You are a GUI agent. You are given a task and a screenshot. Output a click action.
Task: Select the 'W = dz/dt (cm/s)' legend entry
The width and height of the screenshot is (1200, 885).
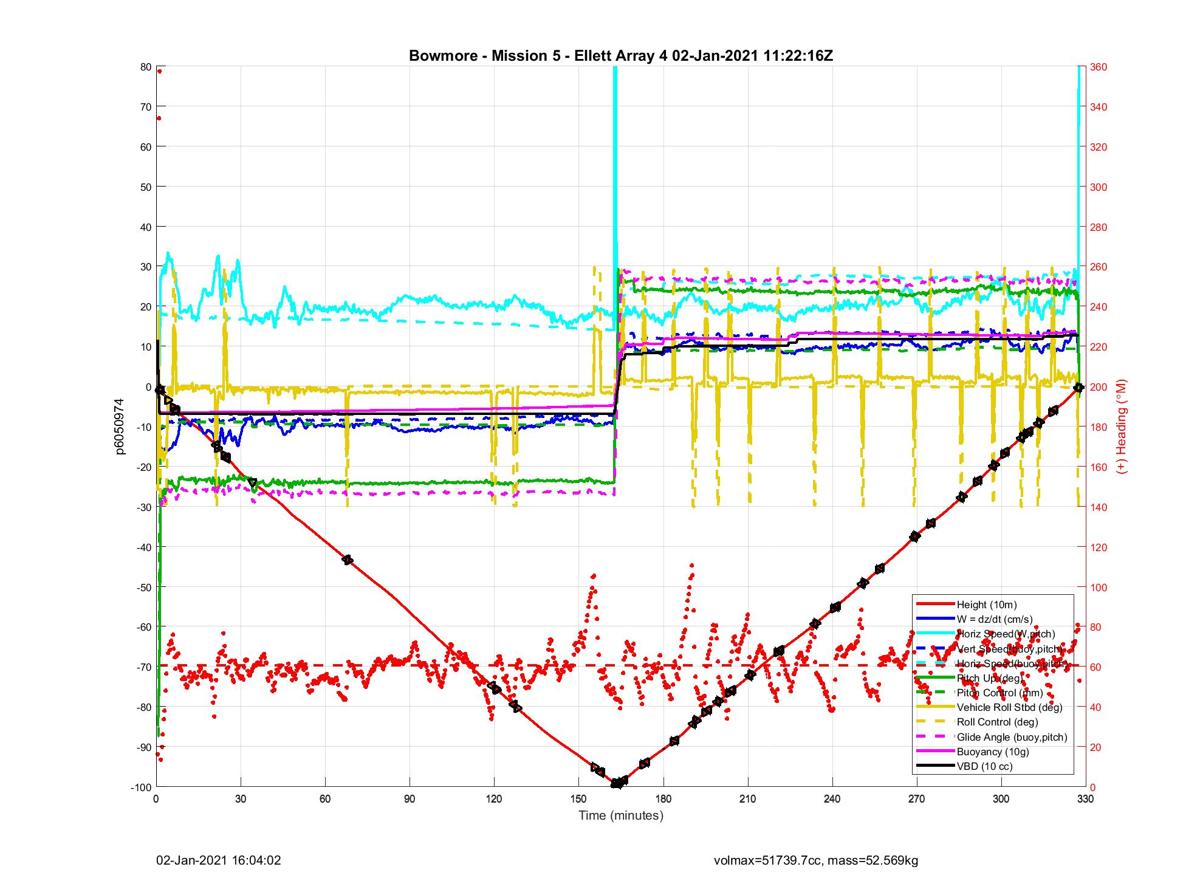click(996, 619)
